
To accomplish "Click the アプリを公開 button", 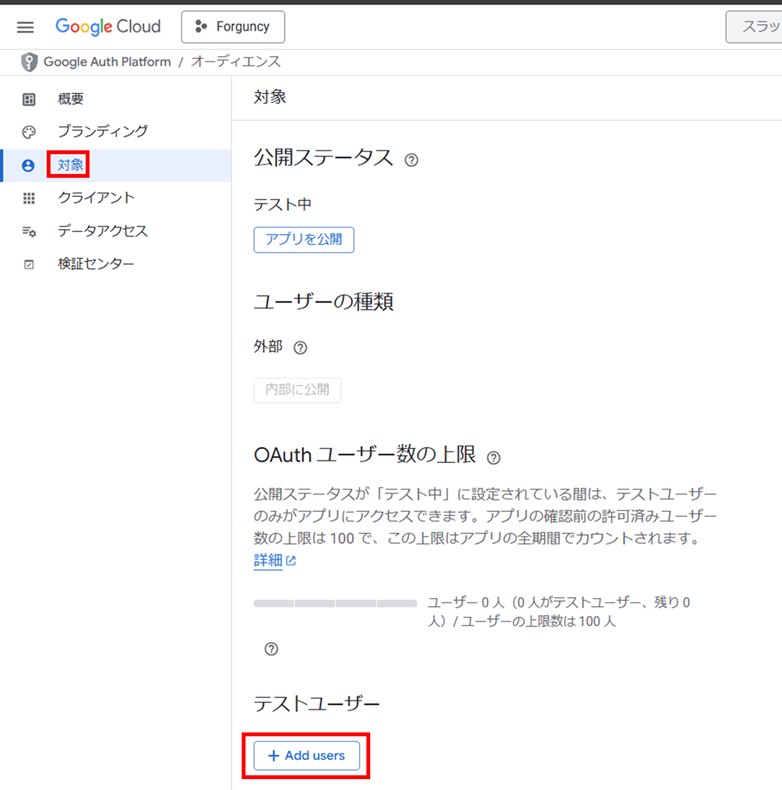I will tap(304, 239).
